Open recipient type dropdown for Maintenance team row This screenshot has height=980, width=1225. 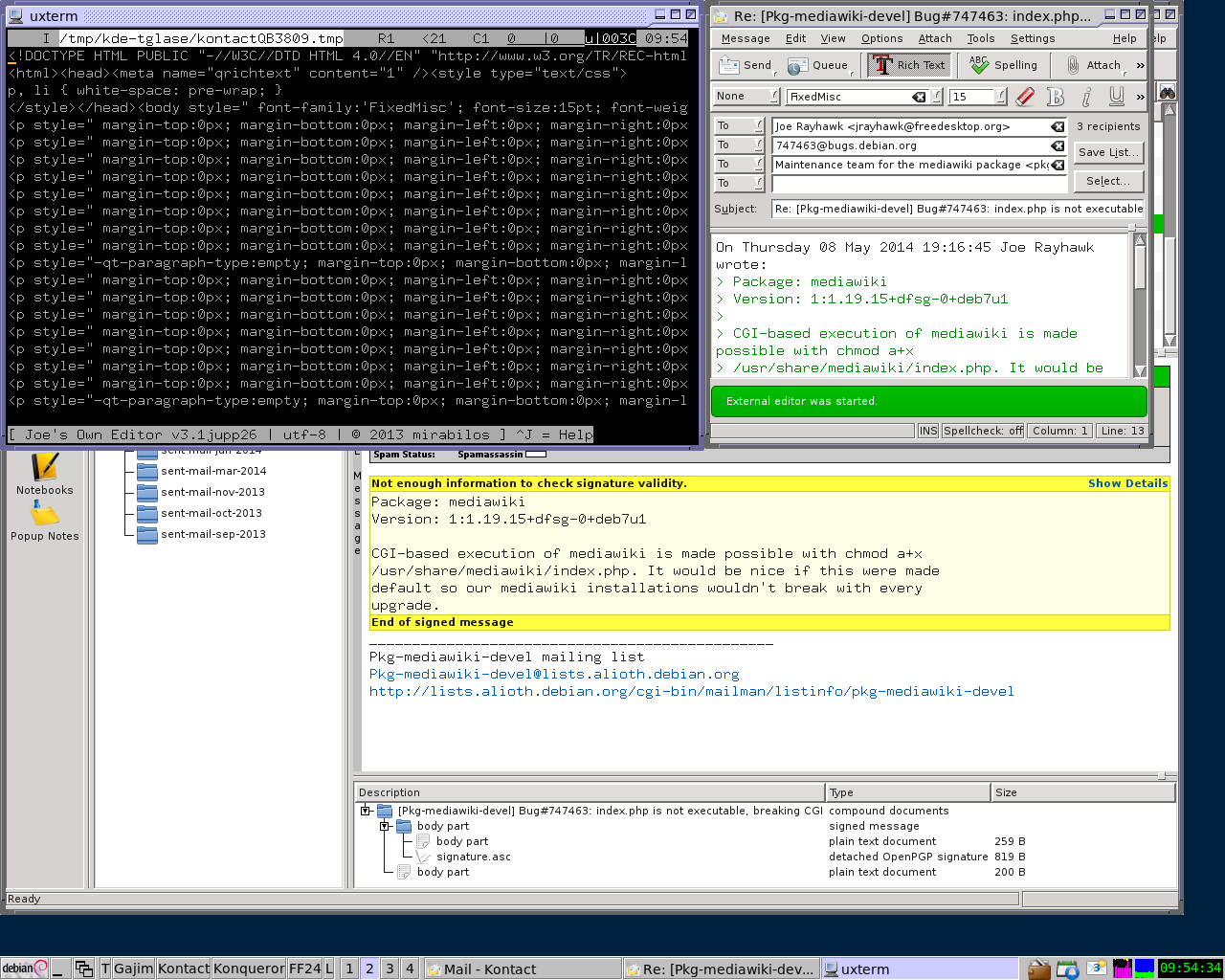tap(740, 165)
